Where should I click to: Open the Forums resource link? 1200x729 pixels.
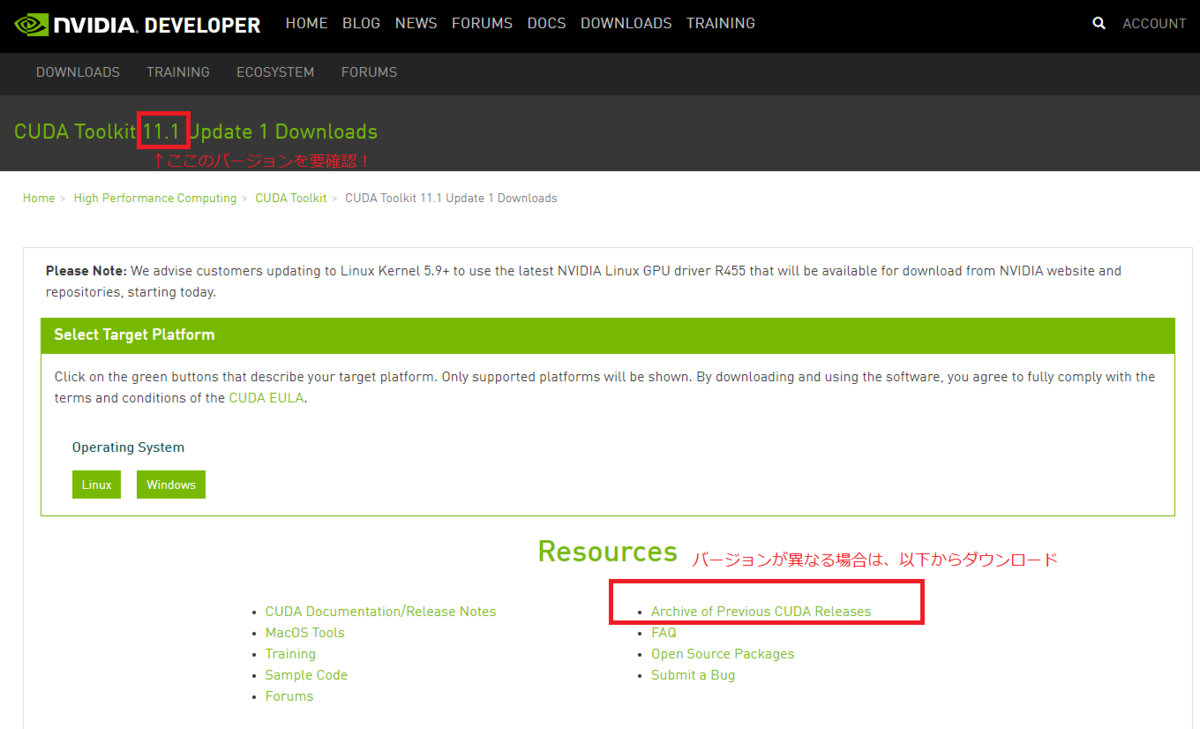pos(289,696)
